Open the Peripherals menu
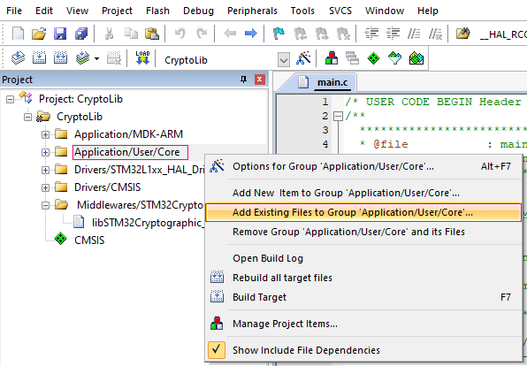527x366 pixels. point(252,11)
